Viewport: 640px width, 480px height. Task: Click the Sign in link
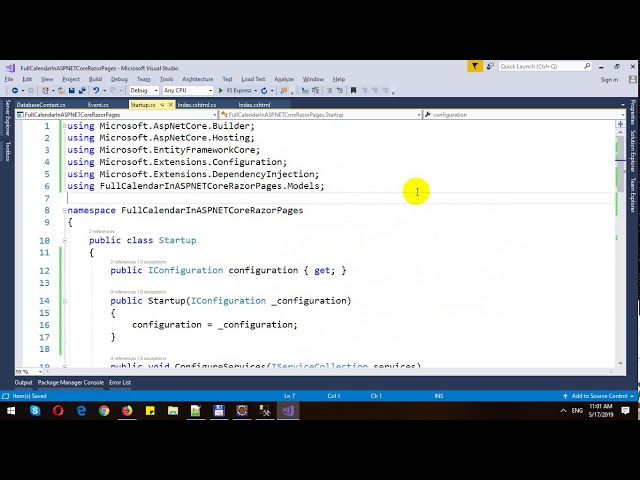609,80
